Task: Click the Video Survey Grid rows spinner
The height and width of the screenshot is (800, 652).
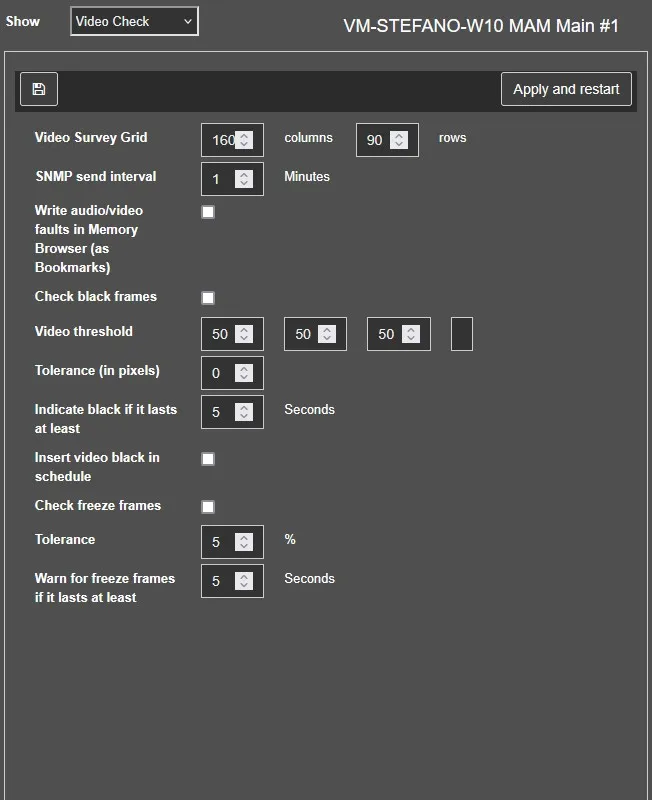Action: (x=399, y=140)
